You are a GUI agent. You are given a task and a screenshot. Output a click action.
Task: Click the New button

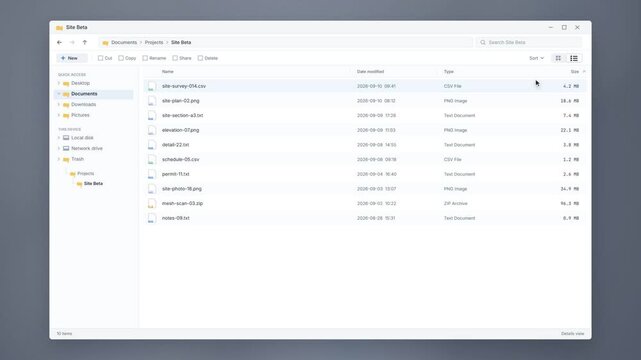[x=72, y=58]
